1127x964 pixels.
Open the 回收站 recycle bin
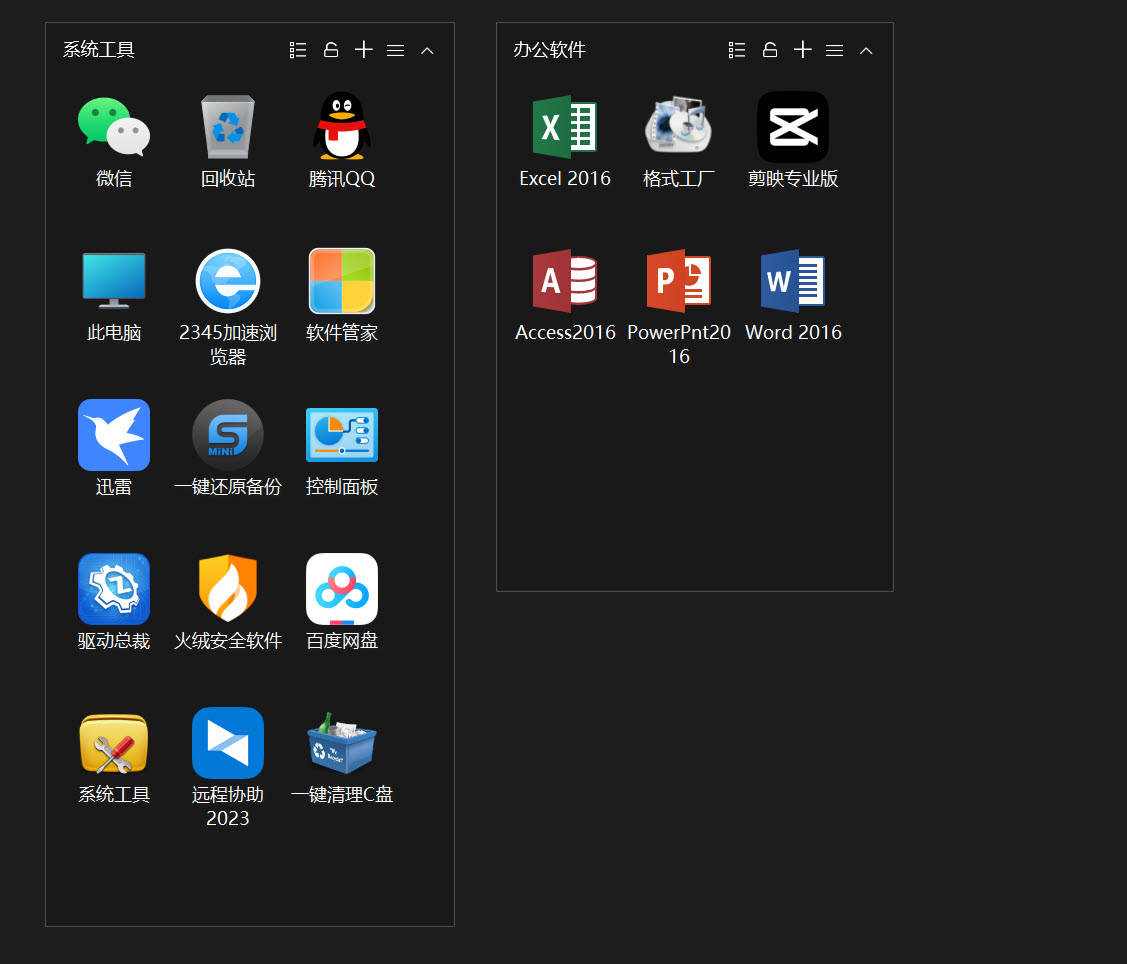[x=228, y=127]
